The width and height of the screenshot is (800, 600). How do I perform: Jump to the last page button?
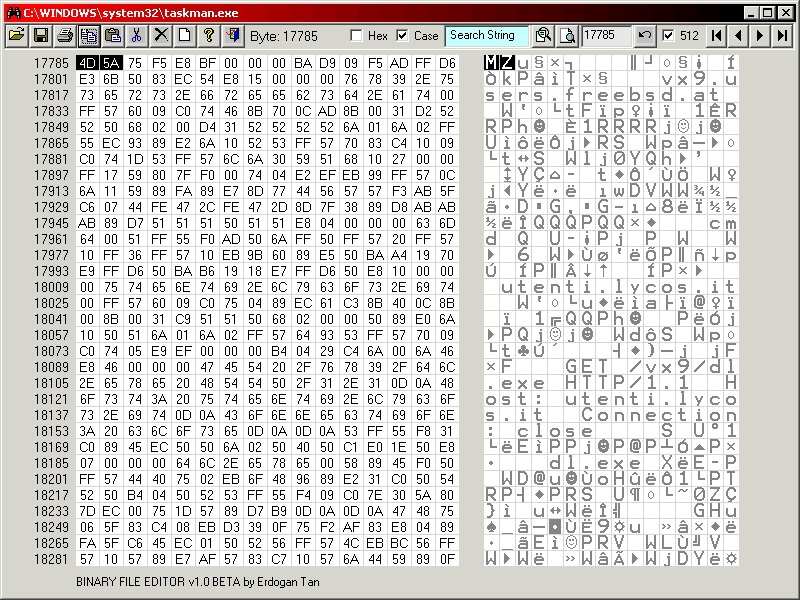point(782,35)
